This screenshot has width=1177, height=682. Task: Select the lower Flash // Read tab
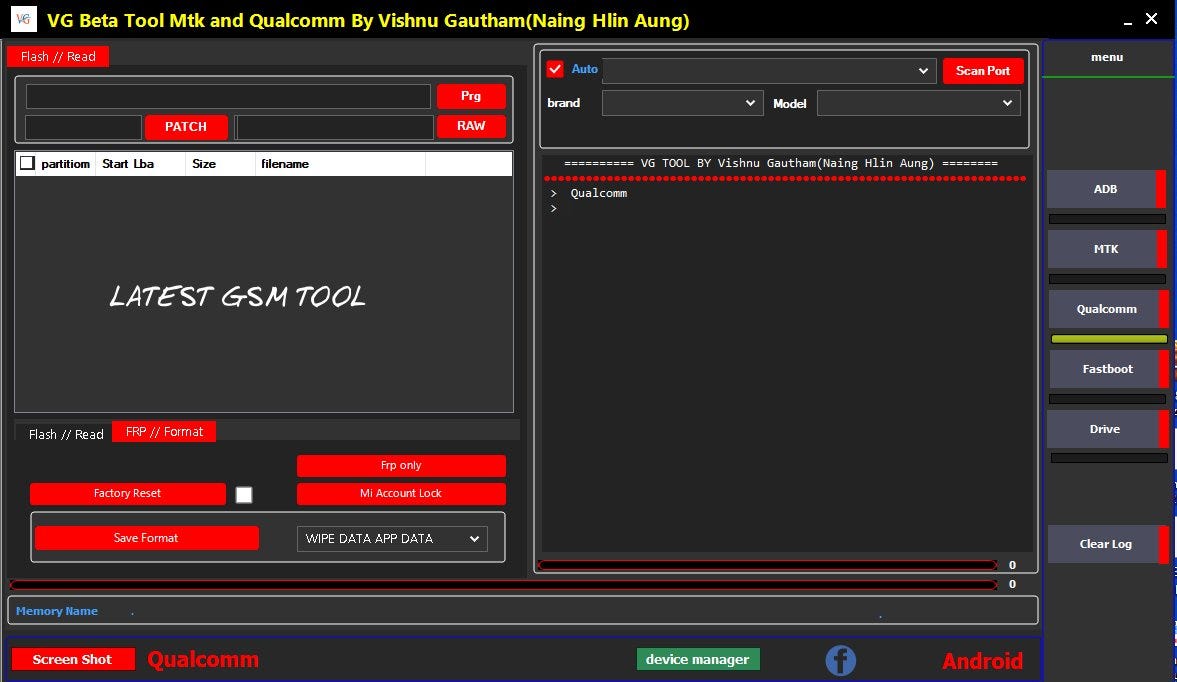65,434
